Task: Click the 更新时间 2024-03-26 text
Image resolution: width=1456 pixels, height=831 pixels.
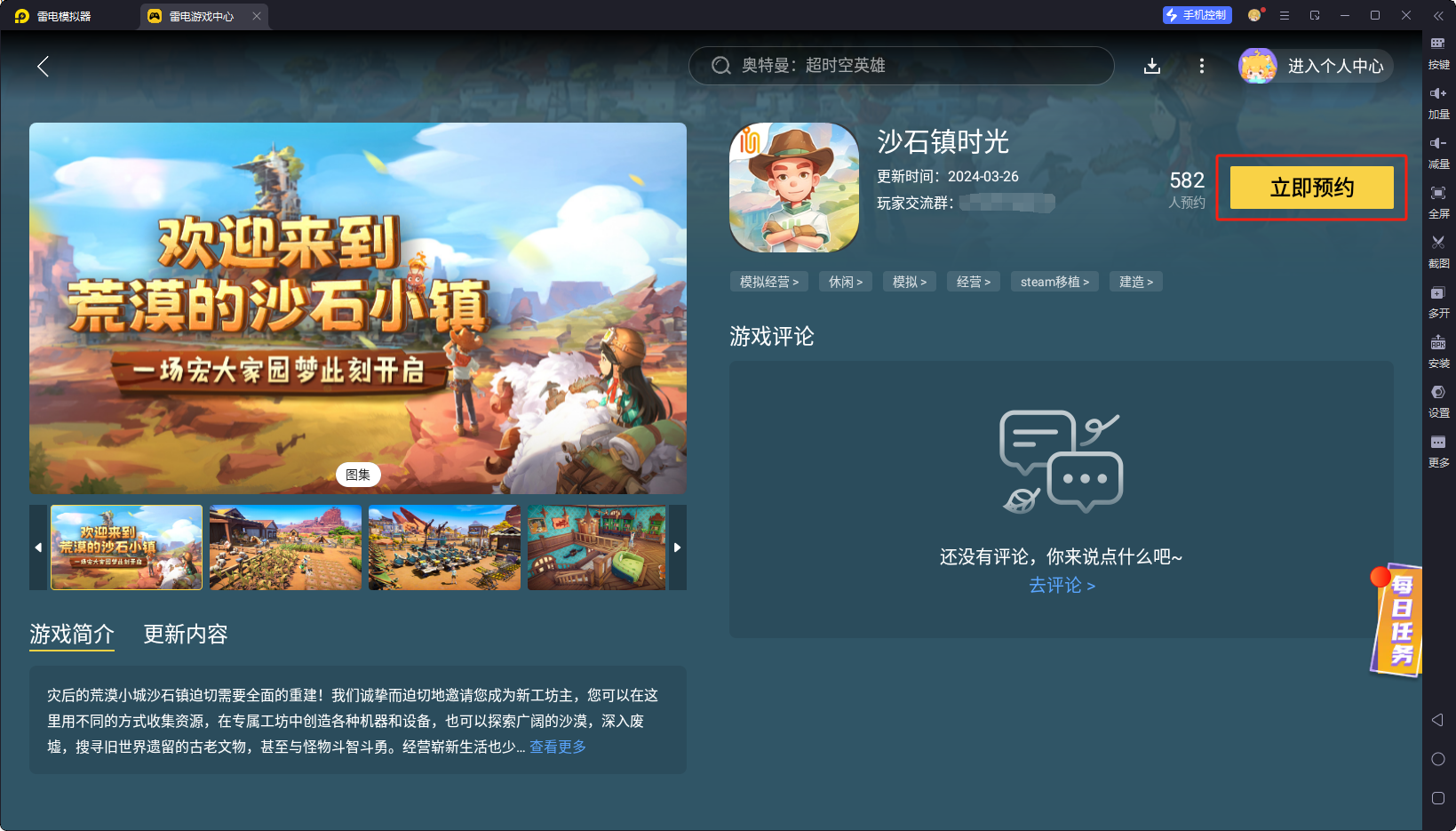Action: click(948, 177)
